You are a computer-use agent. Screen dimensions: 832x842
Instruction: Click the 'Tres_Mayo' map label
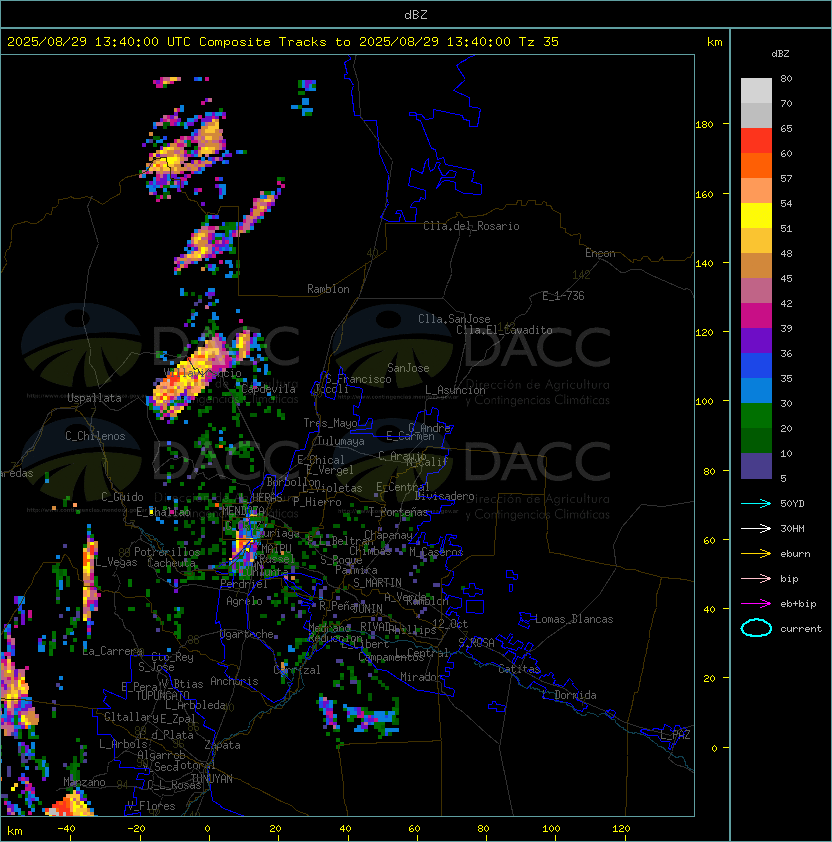[x=330, y=423]
